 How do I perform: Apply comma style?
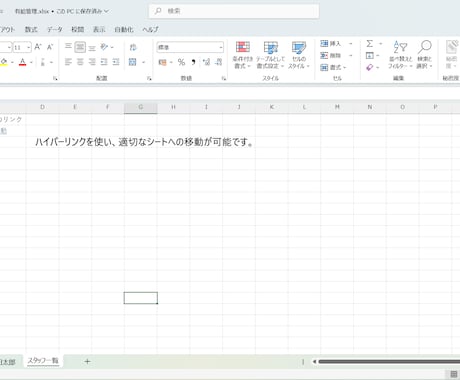(x=193, y=62)
